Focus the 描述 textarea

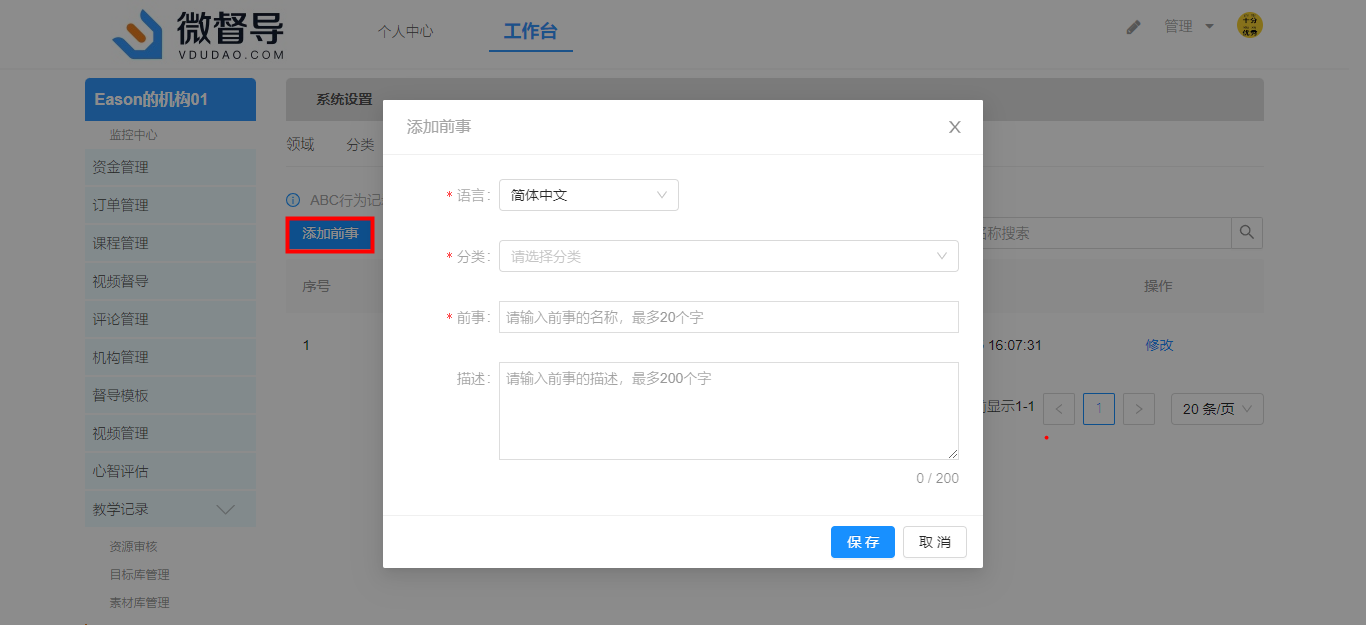tap(729, 411)
